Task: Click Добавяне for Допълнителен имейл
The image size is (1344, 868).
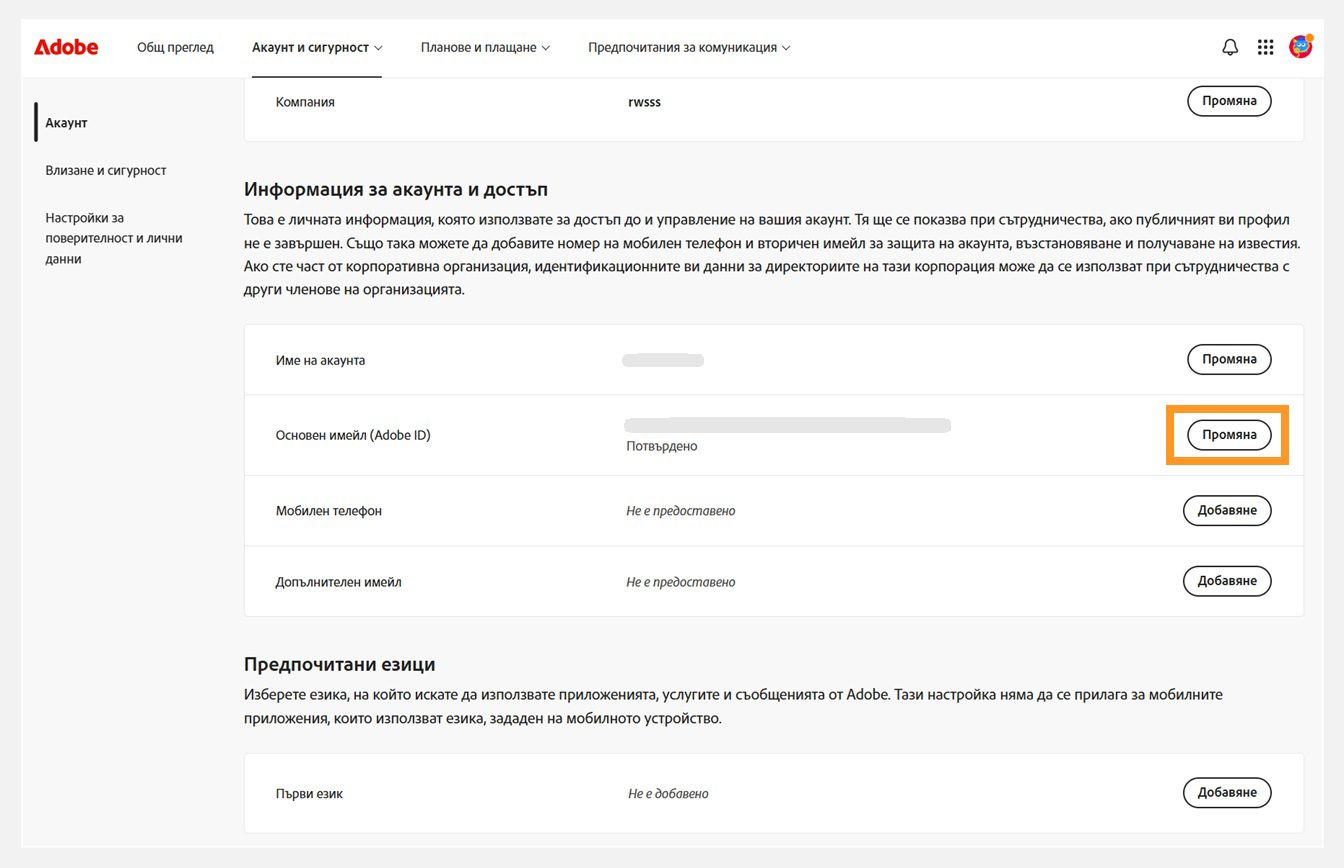Action: [x=1227, y=581]
